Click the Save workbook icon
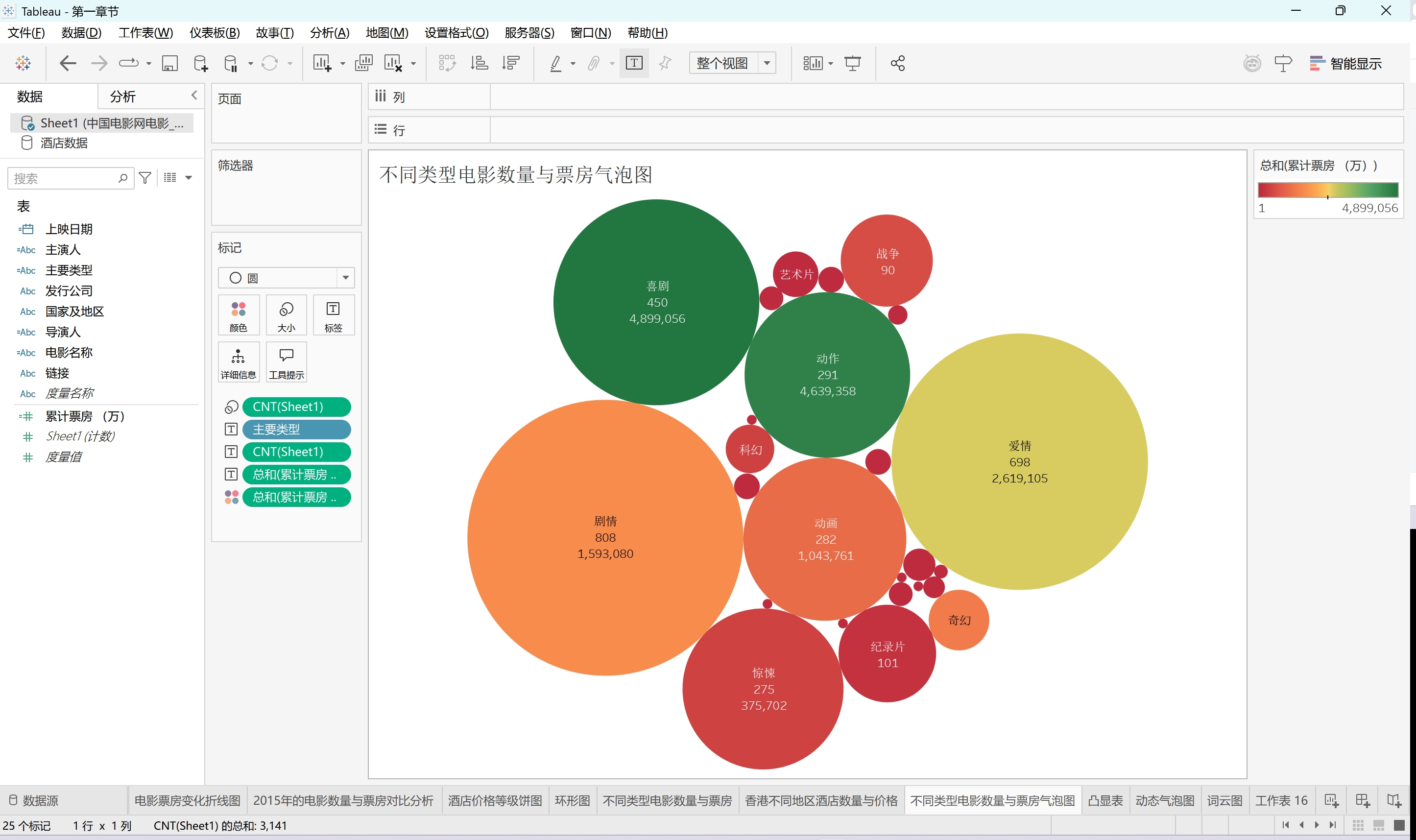Viewport: 1416px width, 840px height. click(x=170, y=63)
